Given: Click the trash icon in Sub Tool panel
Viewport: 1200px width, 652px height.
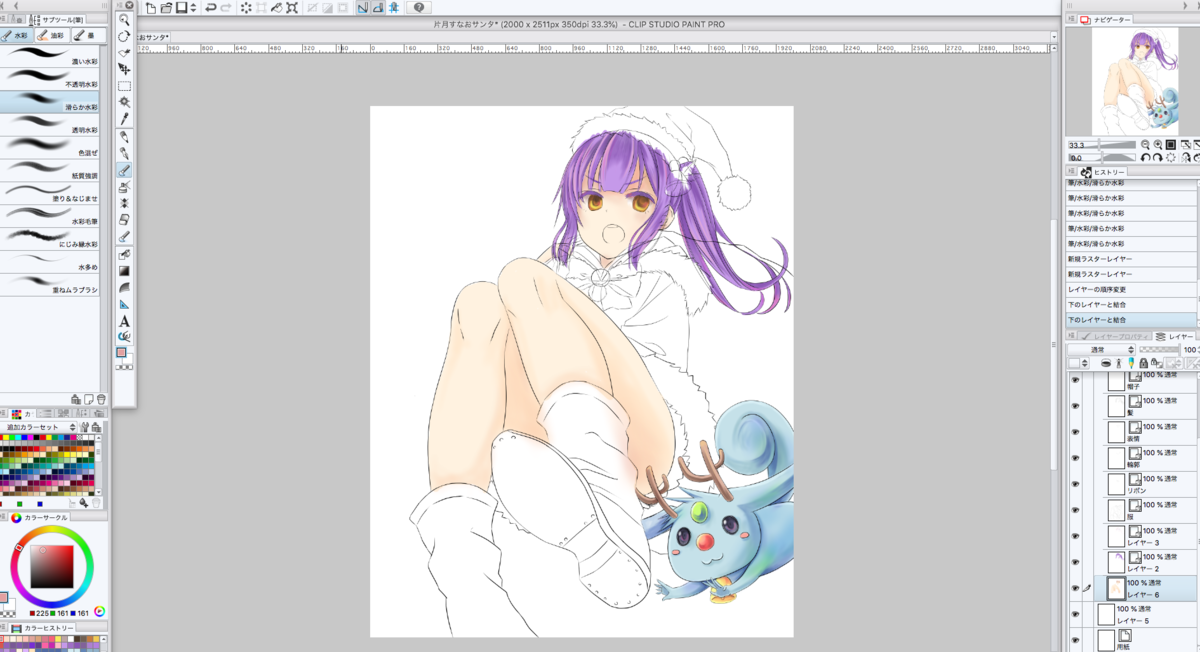Looking at the screenshot, I should pyautogui.click(x=101, y=398).
